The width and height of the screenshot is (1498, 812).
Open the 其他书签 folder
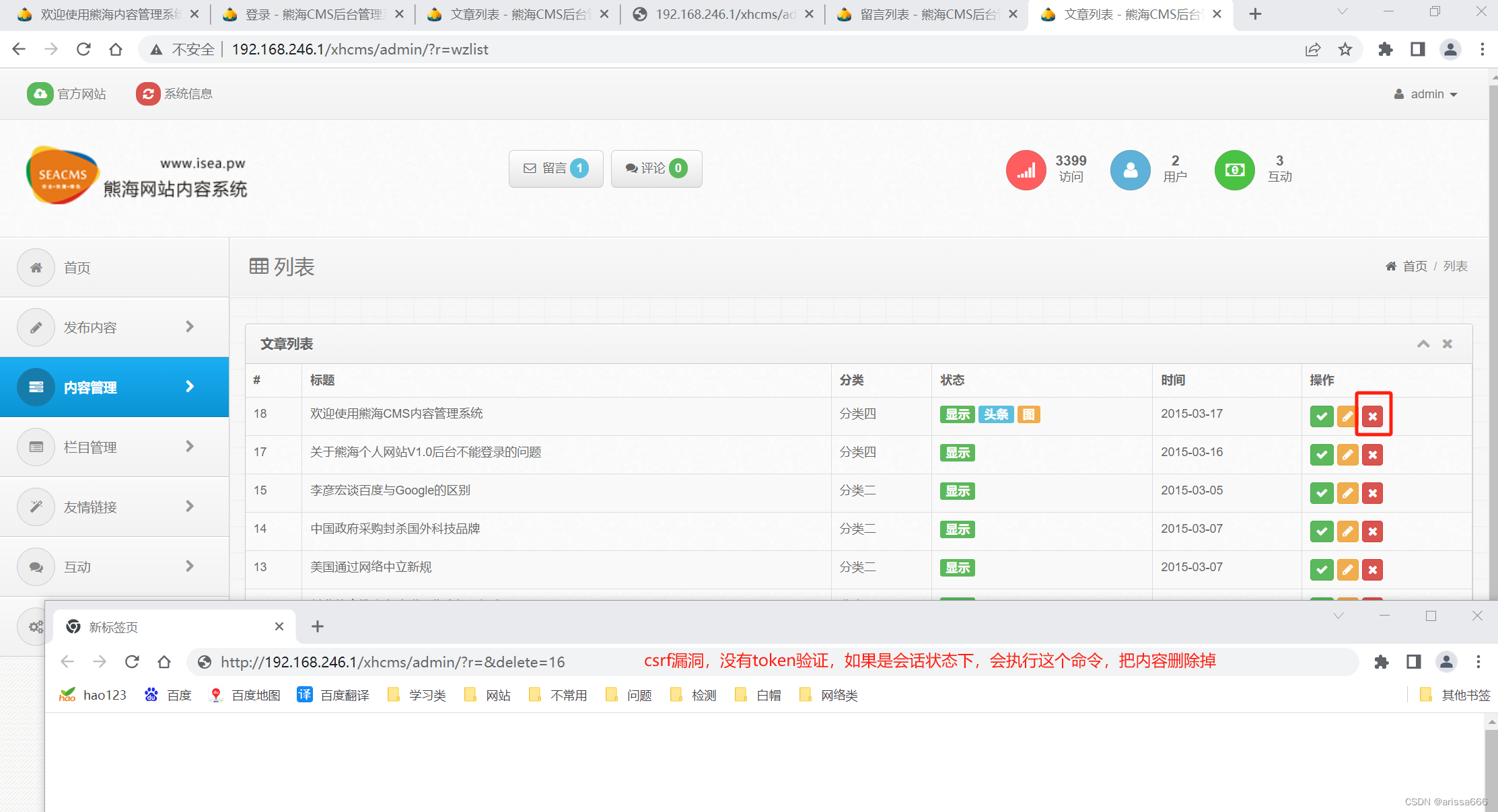tap(1454, 695)
